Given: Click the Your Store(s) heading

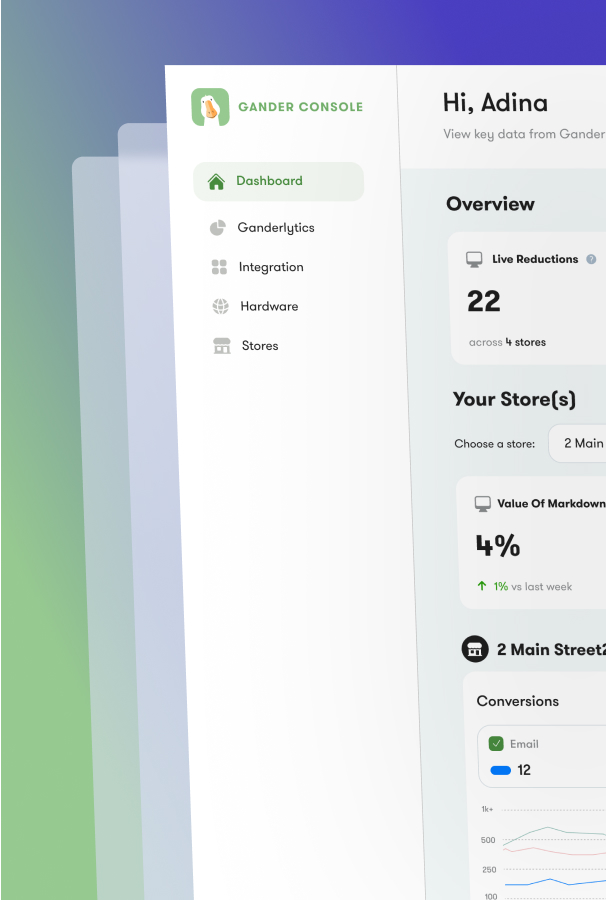Looking at the screenshot, I should point(514,399).
